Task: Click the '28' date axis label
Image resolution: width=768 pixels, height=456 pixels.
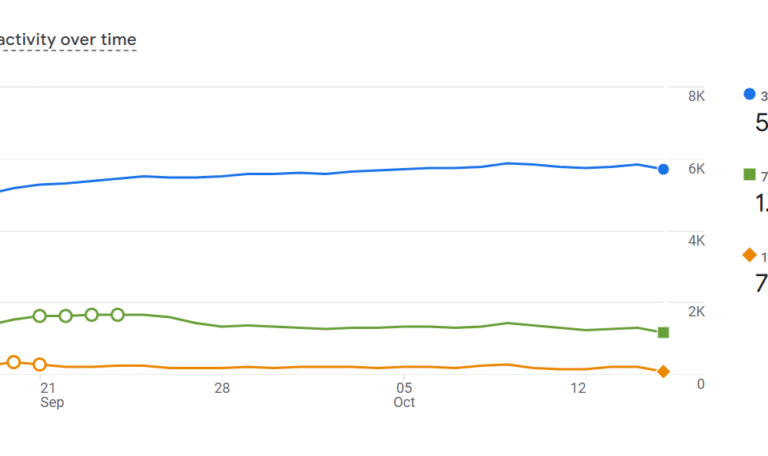Action: (222, 387)
